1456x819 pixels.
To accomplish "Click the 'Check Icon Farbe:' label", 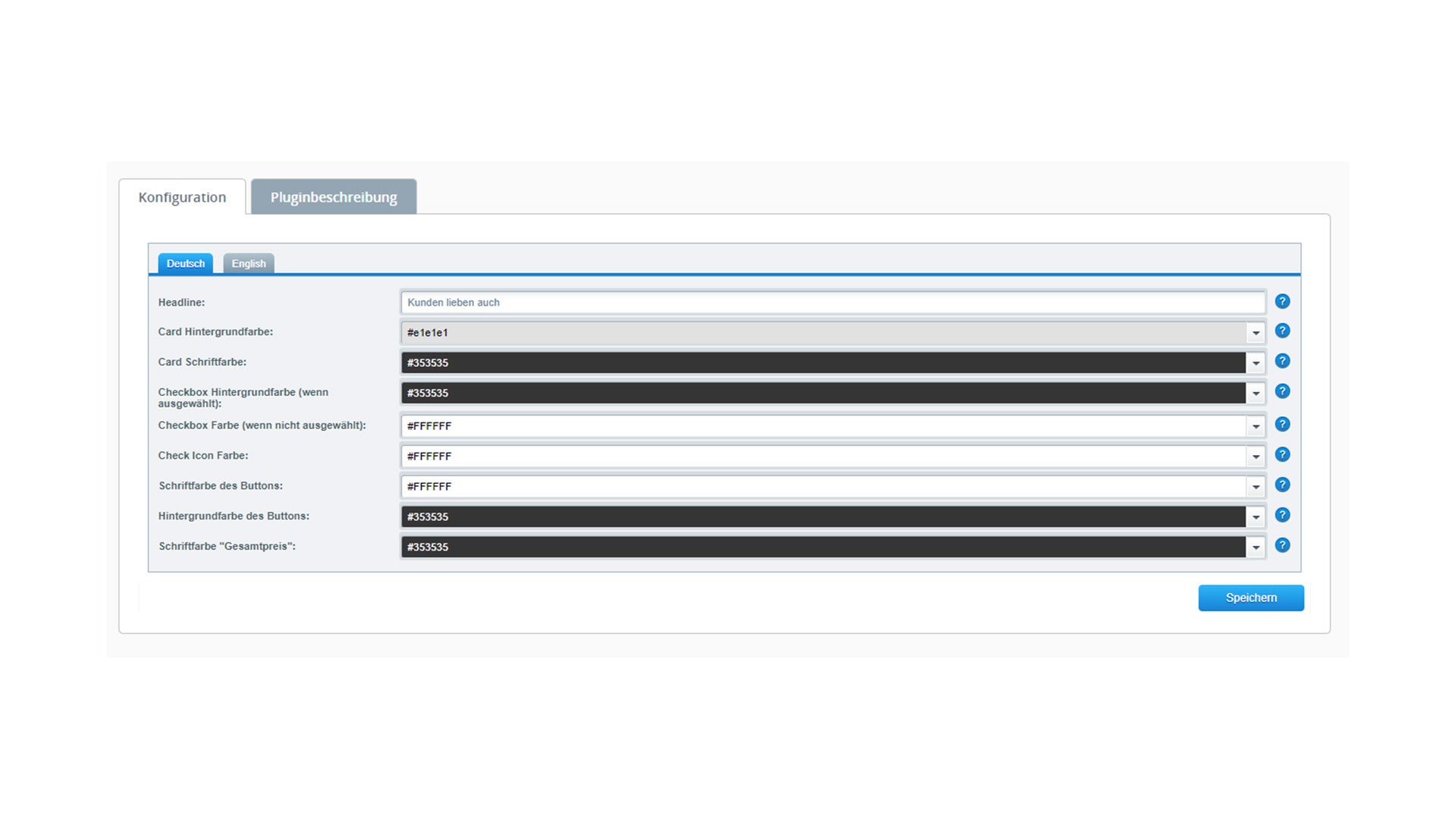I will point(203,456).
